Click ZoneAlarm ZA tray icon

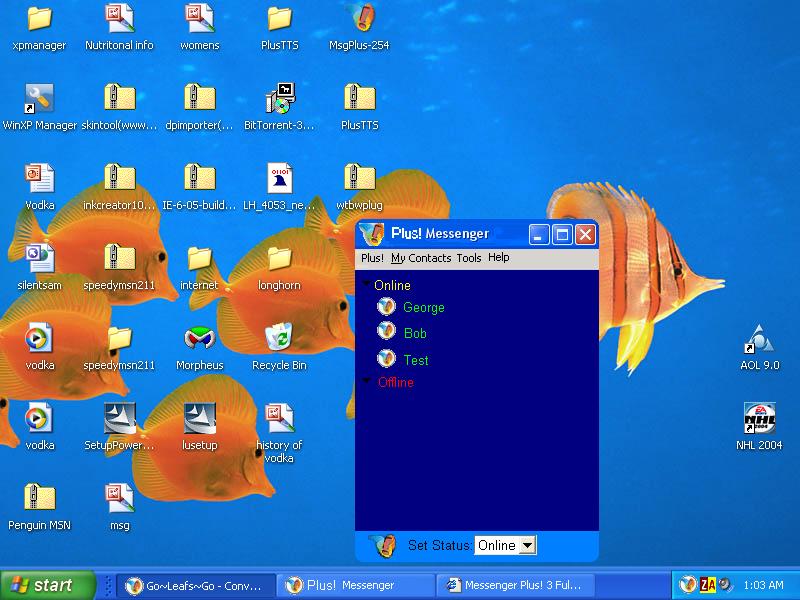coord(708,585)
